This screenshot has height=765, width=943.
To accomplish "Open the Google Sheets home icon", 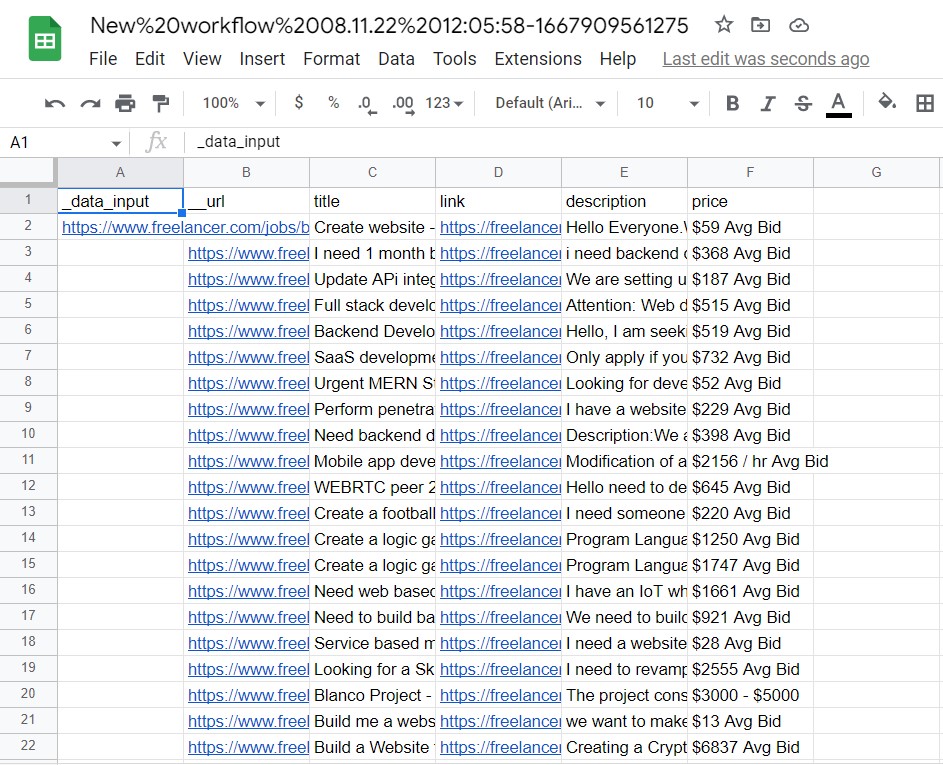I will (45, 40).
